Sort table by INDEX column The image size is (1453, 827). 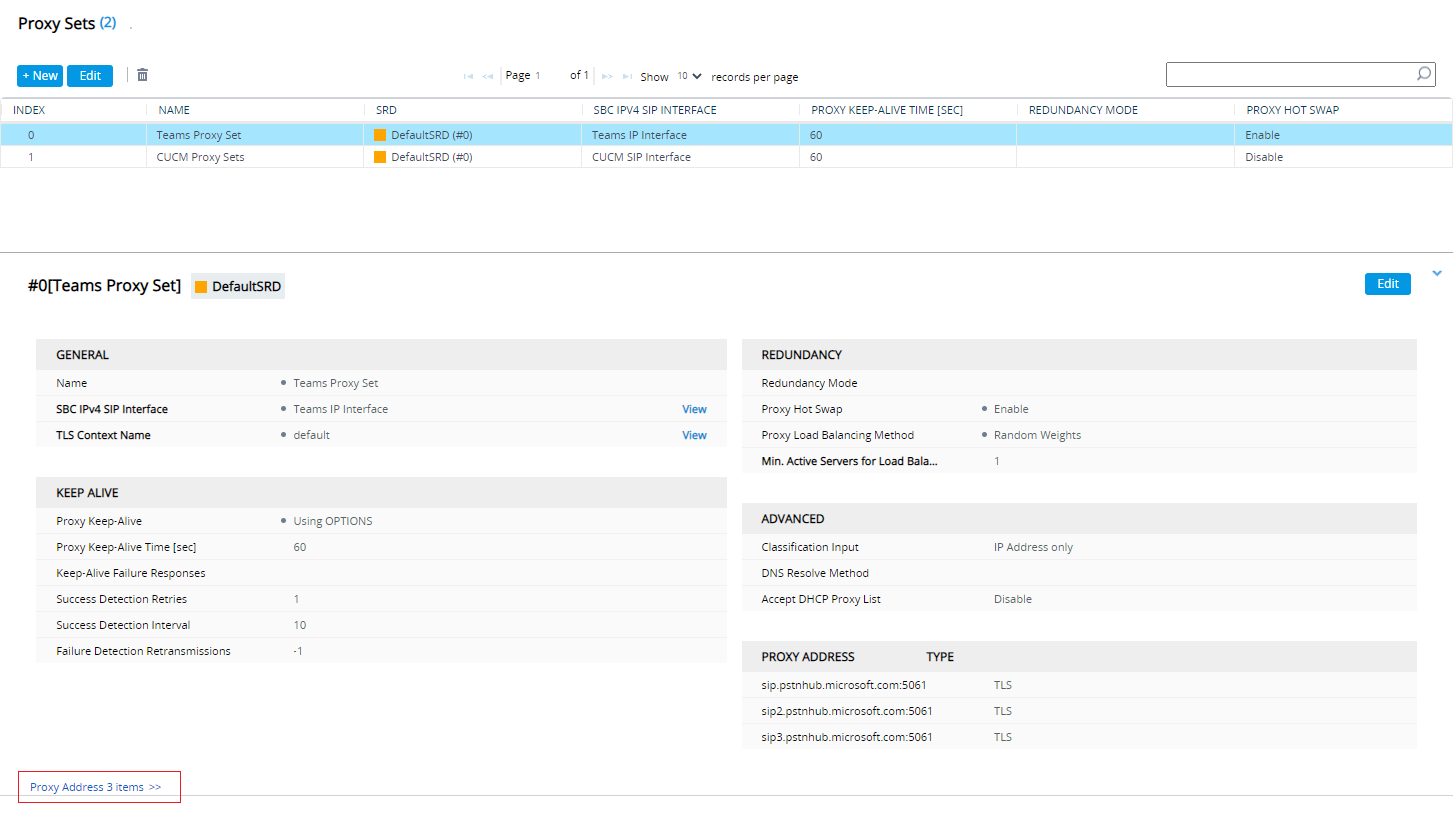pos(29,110)
